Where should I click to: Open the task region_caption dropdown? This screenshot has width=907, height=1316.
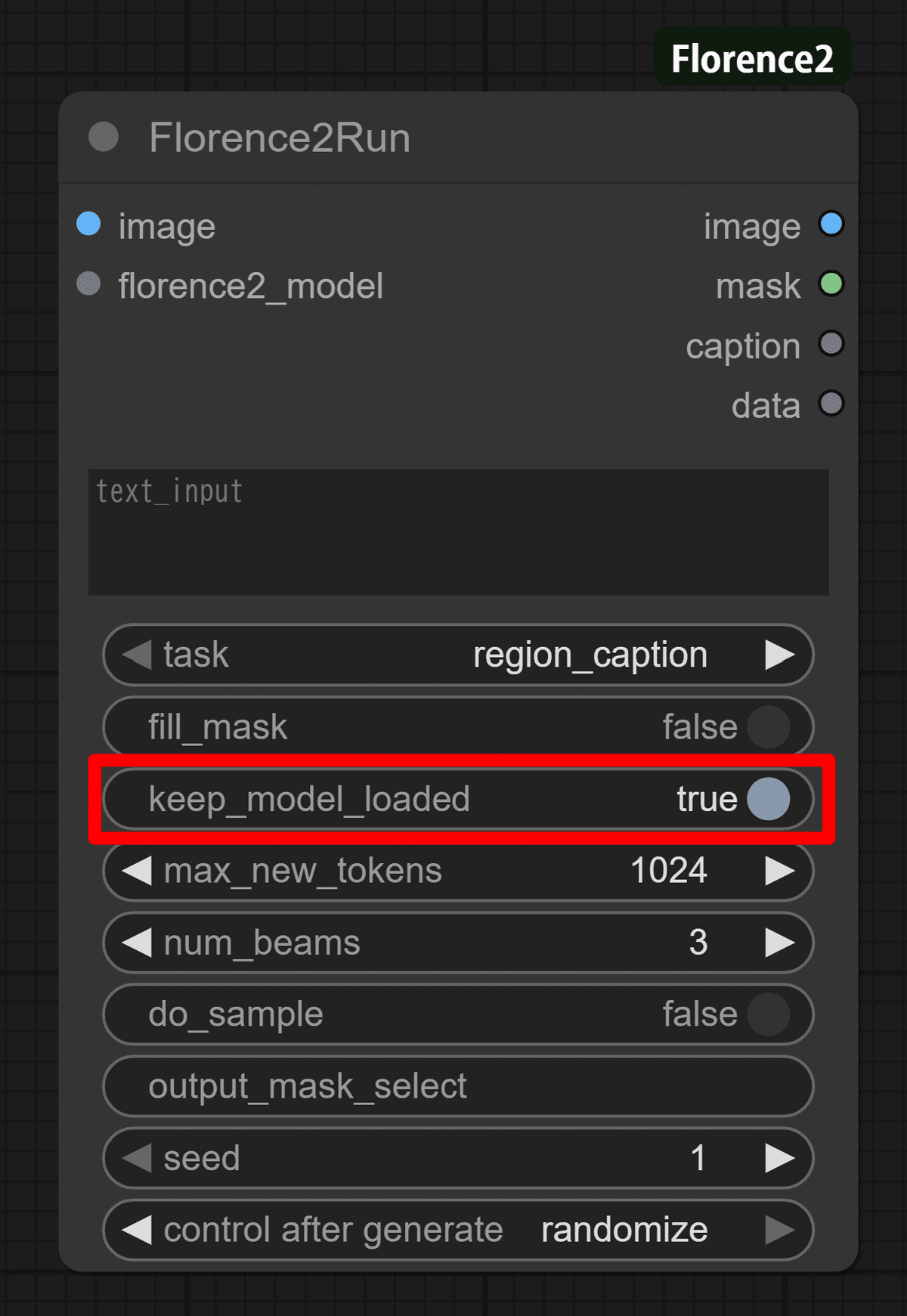(590, 655)
